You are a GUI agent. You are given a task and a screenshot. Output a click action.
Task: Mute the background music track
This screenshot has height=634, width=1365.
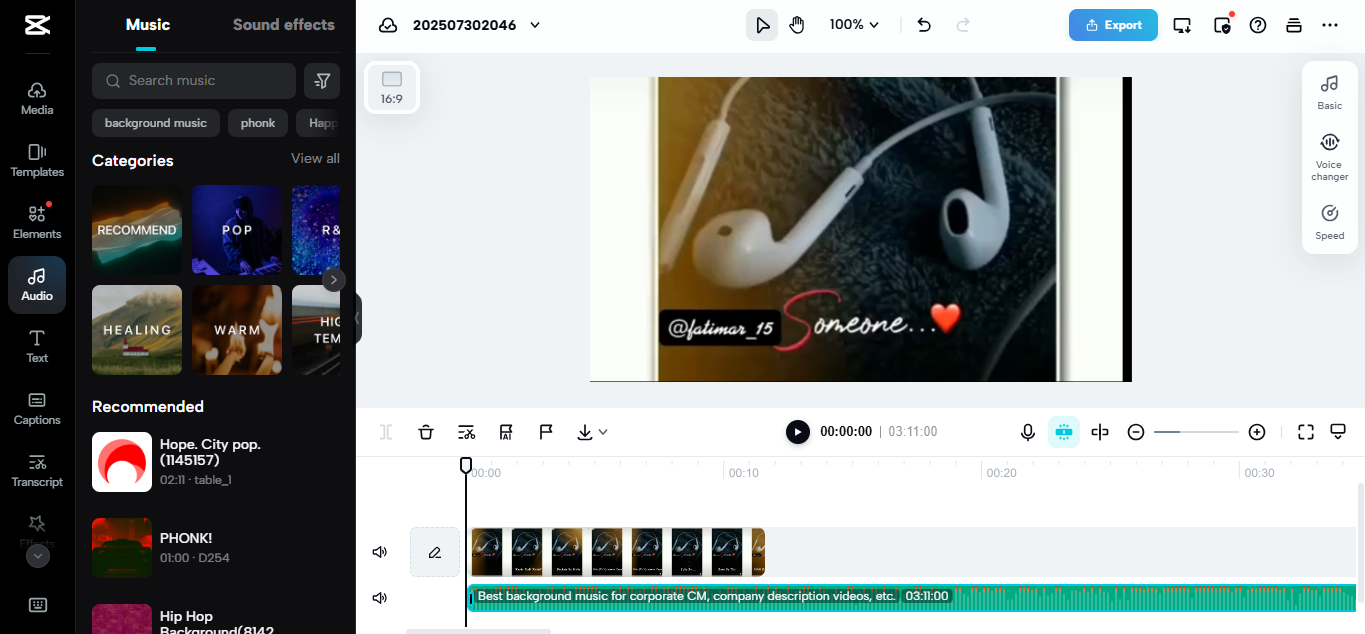tap(379, 597)
